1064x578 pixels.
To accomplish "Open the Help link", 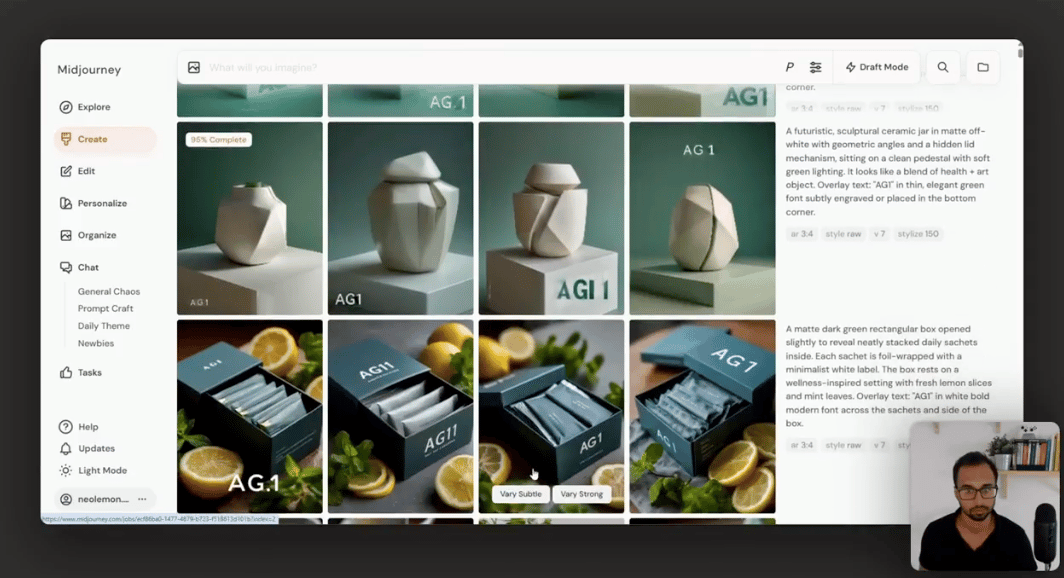I will coord(88,427).
